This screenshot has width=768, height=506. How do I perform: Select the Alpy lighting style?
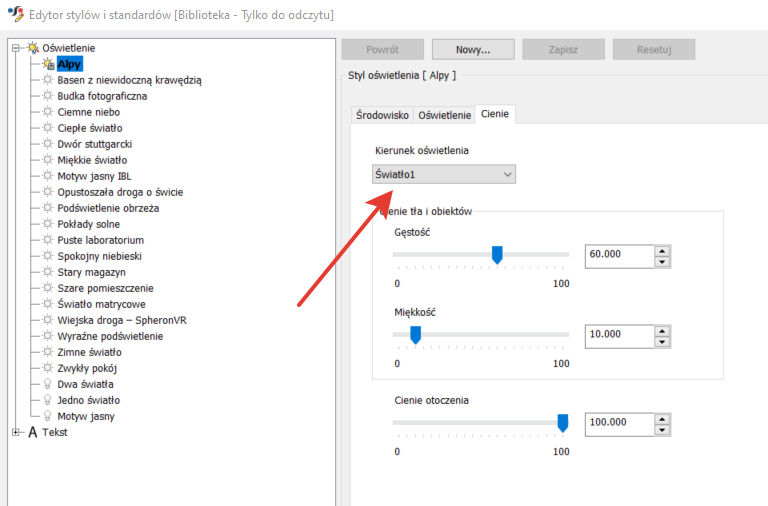point(69,64)
